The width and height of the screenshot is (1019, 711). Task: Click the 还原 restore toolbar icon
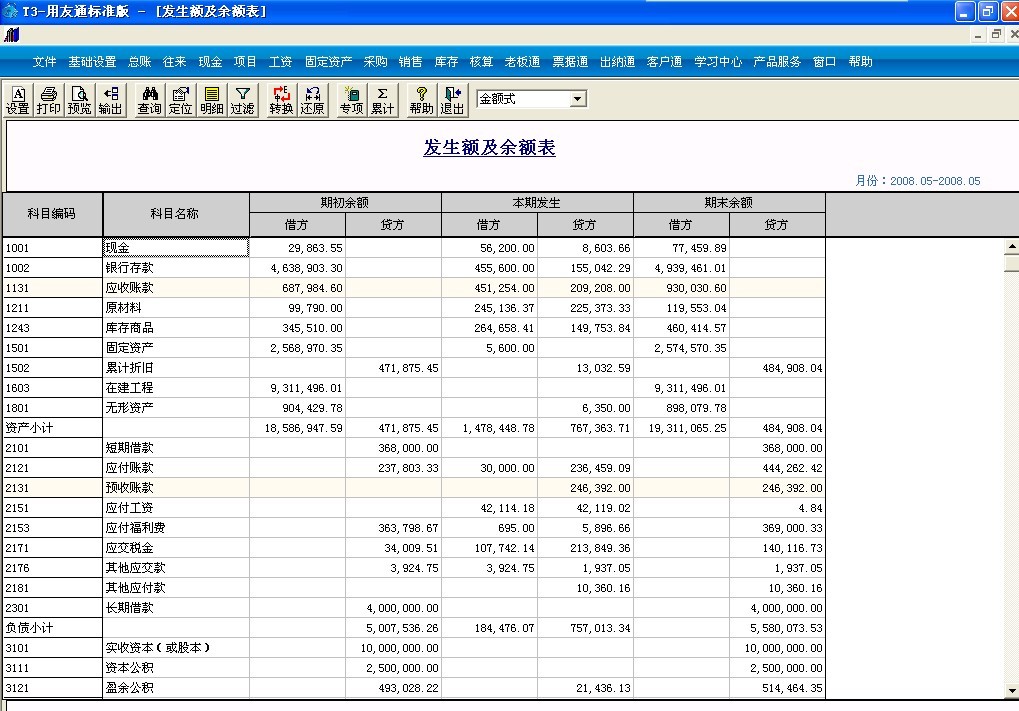pyautogui.click(x=312, y=100)
